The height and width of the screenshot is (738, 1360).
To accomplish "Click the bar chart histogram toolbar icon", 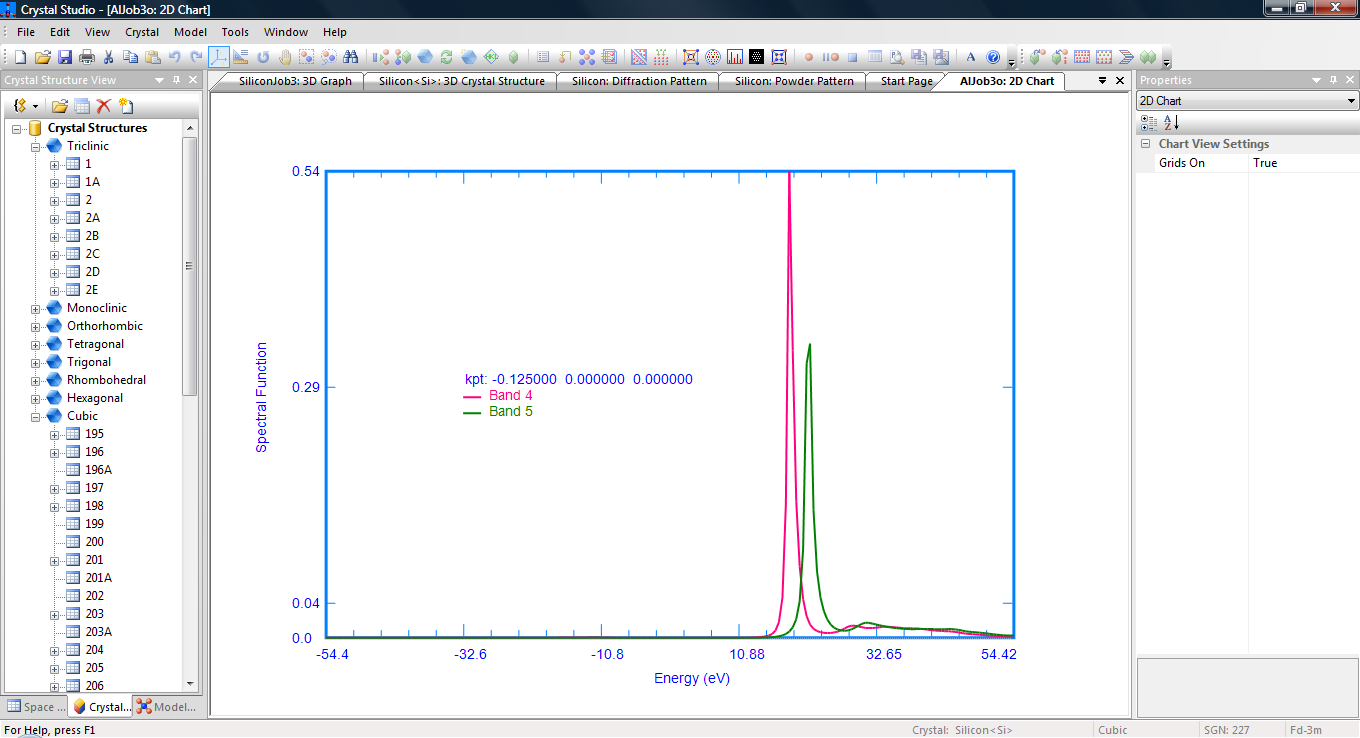I will click(x=735, y=57).
